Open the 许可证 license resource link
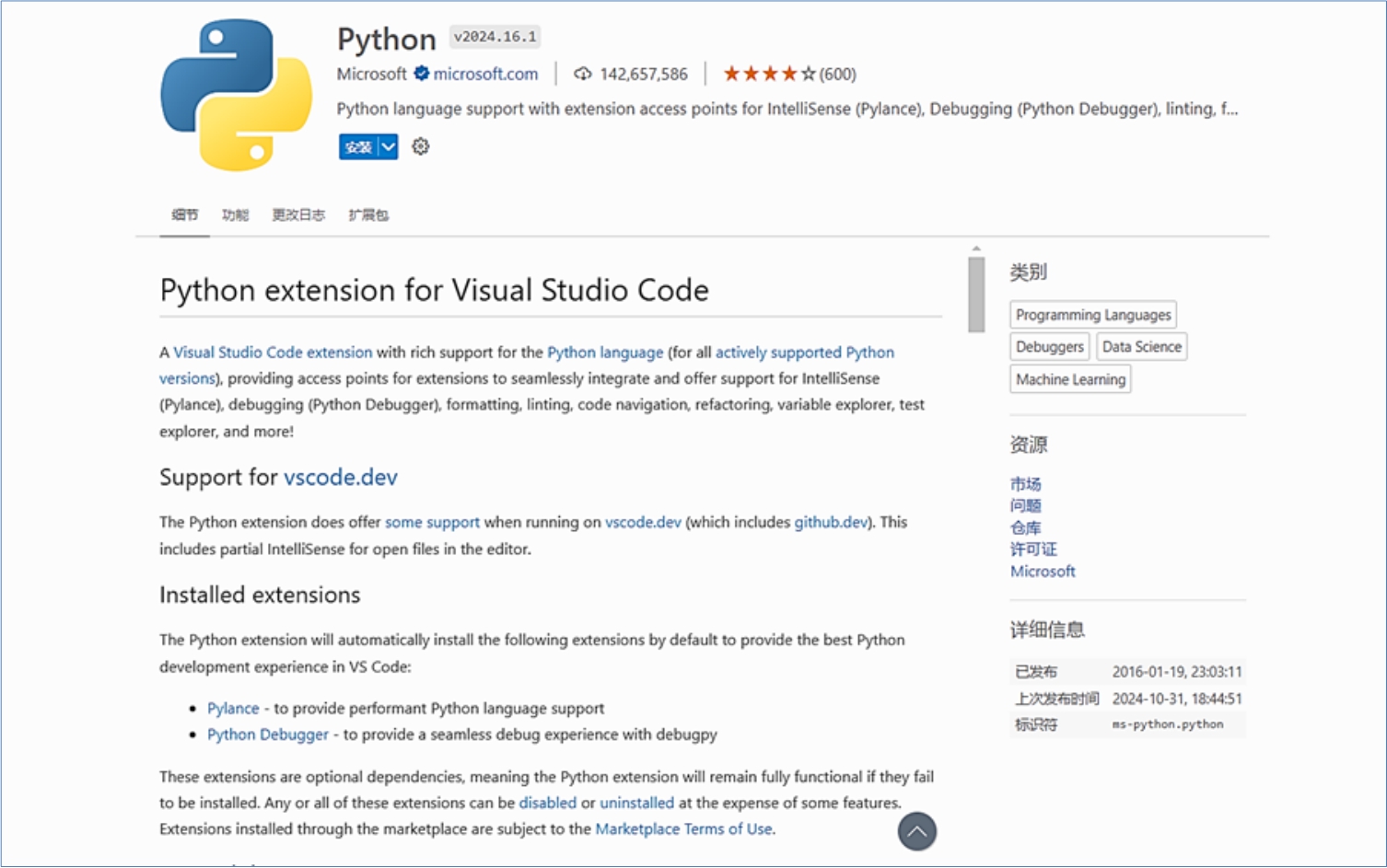The width and height of the screenshot is (1387, 868). pos(1033,549)
